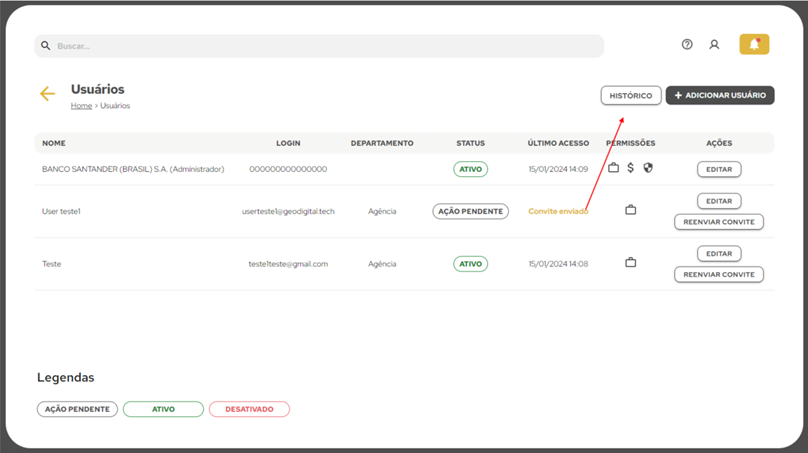Image resolution: width=808 pixels, height=453 pixels.
Task: Click the Ação Pendente status badge for User teste1
Action: (470, 211)
